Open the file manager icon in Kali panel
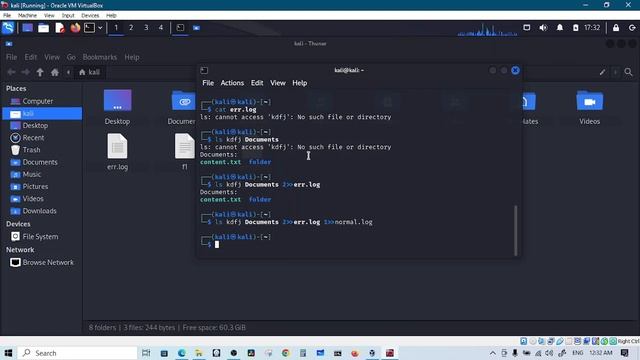Image resolution: width=640 pixels, height=360 pixels. pyautogui.click(x=43, y=28)
